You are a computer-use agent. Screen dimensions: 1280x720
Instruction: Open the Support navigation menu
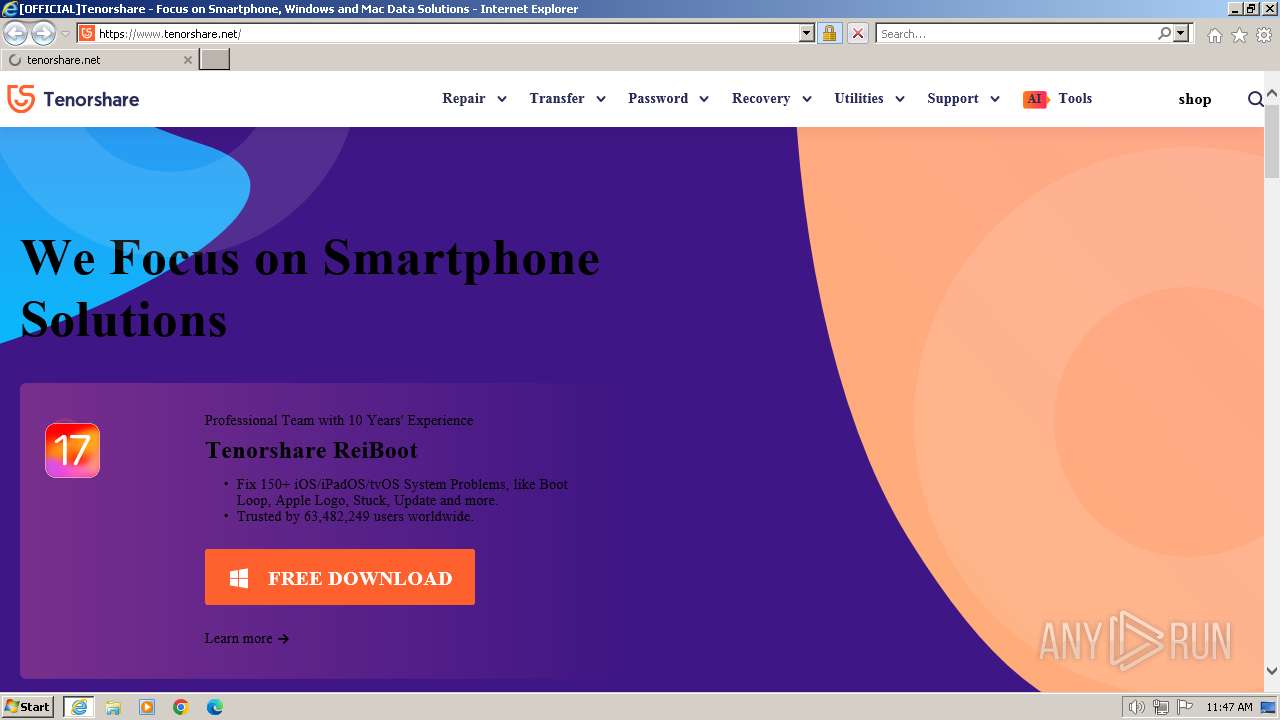[953, 98]
